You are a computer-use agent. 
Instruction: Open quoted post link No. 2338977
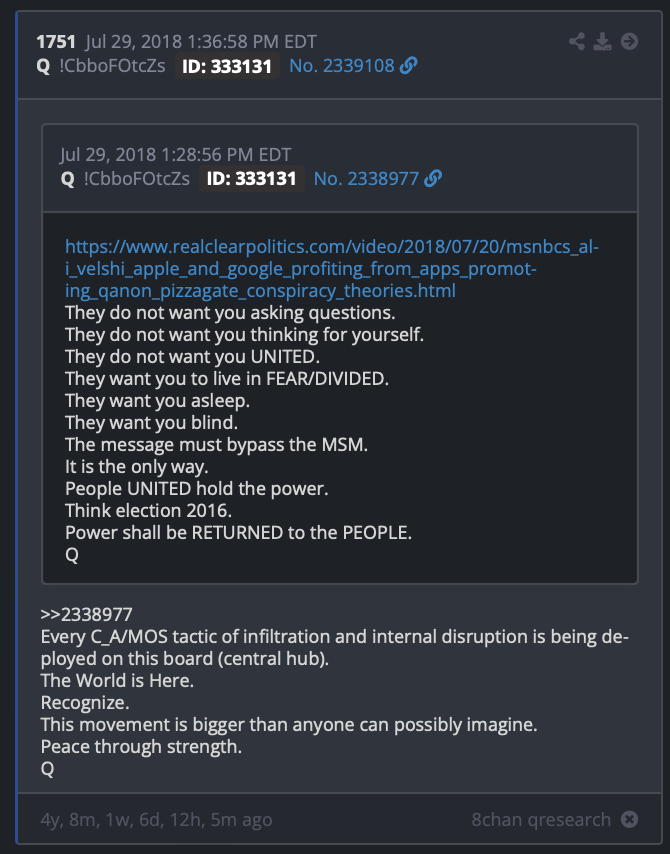pyautogui.click(x=366, y=179)
